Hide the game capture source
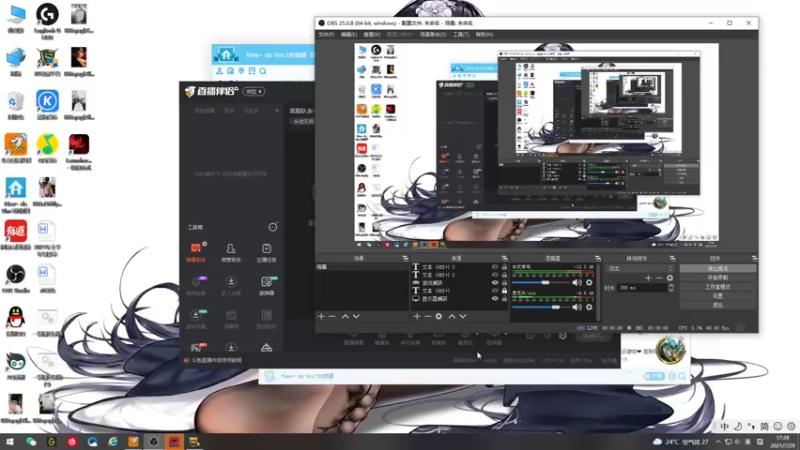The image size is (800, 450). [494, 283]
